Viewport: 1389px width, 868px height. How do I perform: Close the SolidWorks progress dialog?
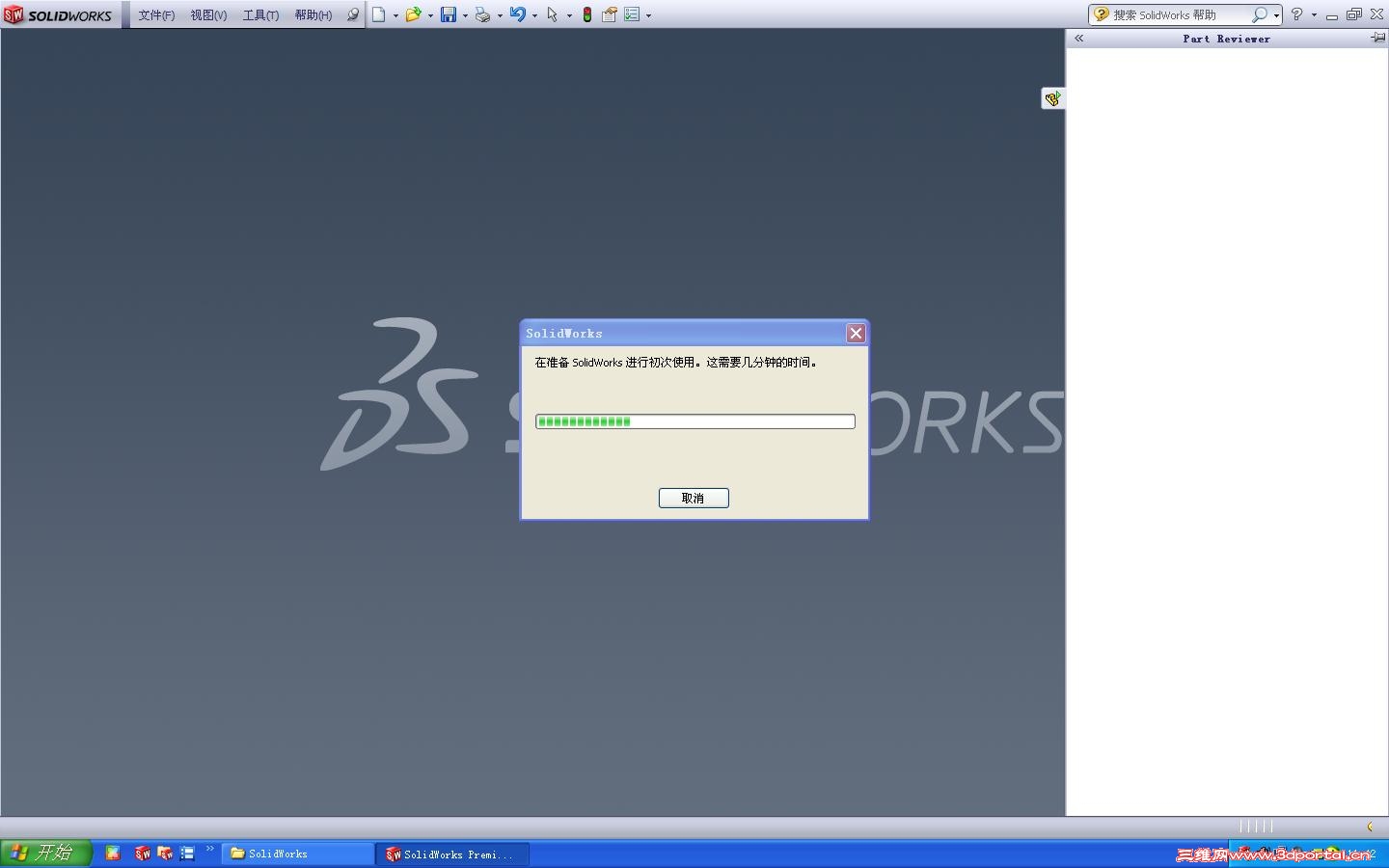856,333
